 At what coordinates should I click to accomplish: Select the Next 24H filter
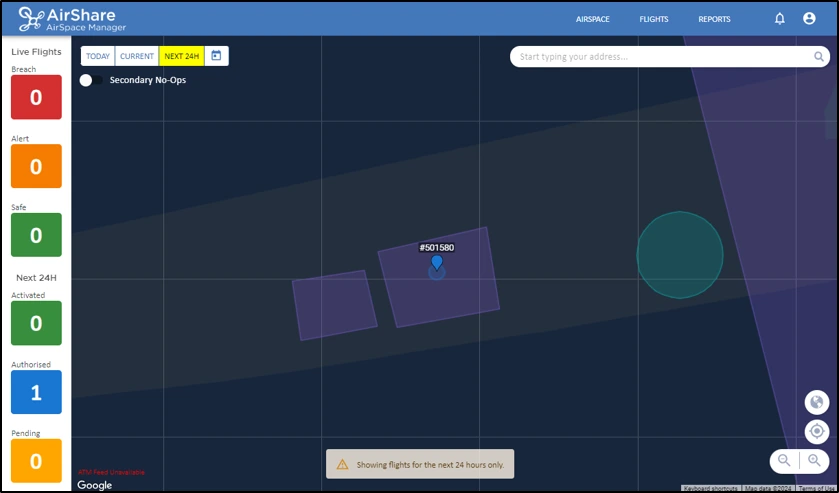(x=182, y=56)
